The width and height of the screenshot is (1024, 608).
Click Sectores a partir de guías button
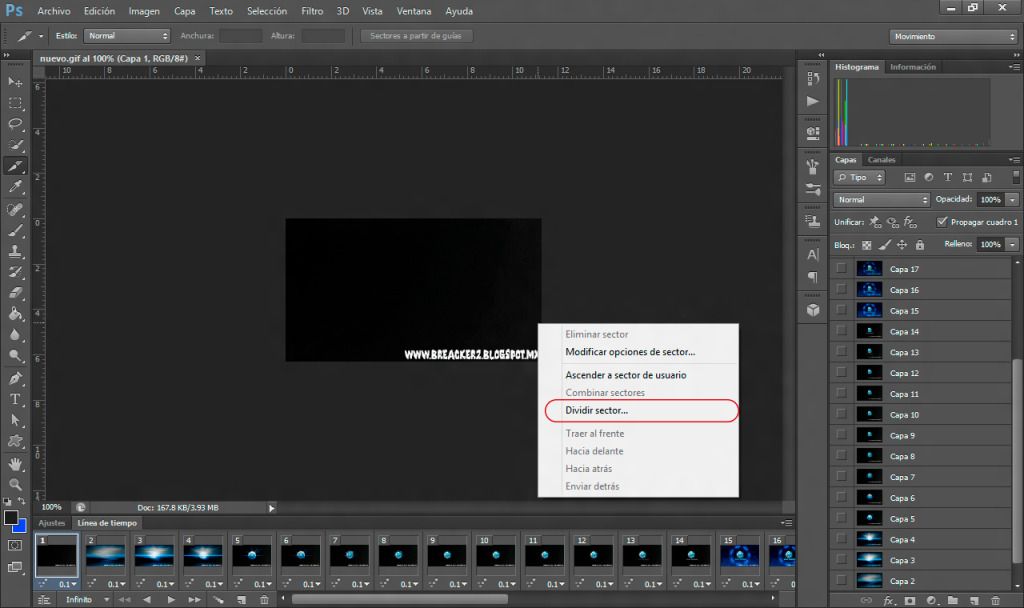click(x=416, y=36)
